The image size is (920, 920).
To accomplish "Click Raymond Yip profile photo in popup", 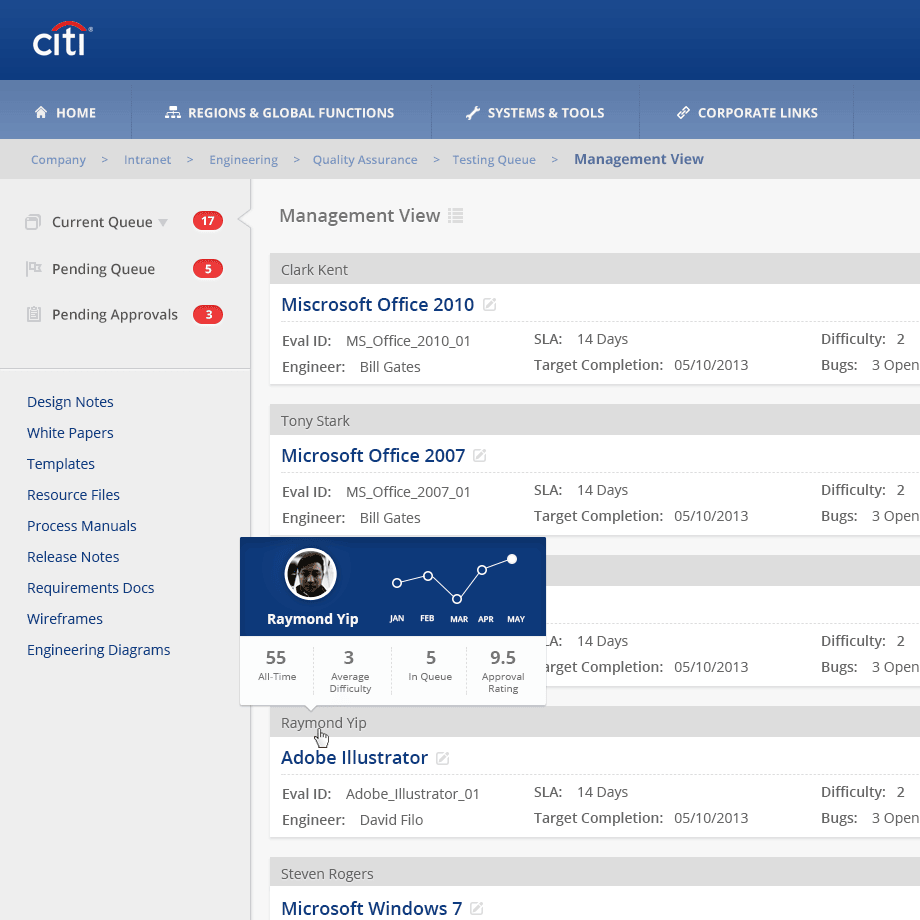I will click(x=310, y=574).
